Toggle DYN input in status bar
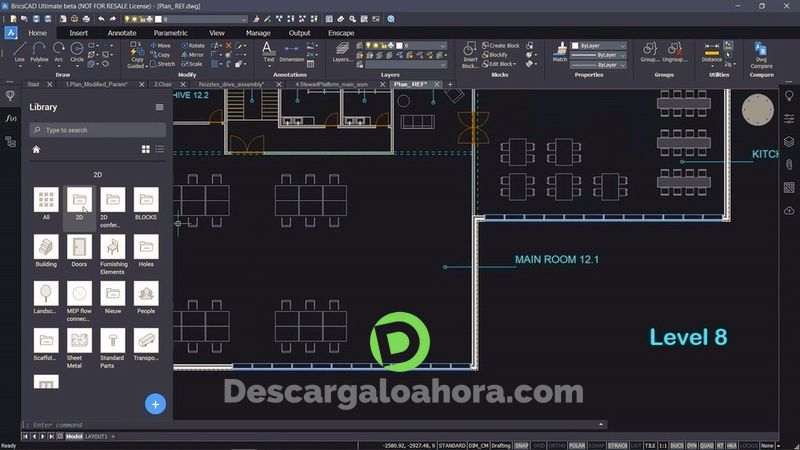This screenshot has width=800, height=450. tap(692, 445)
